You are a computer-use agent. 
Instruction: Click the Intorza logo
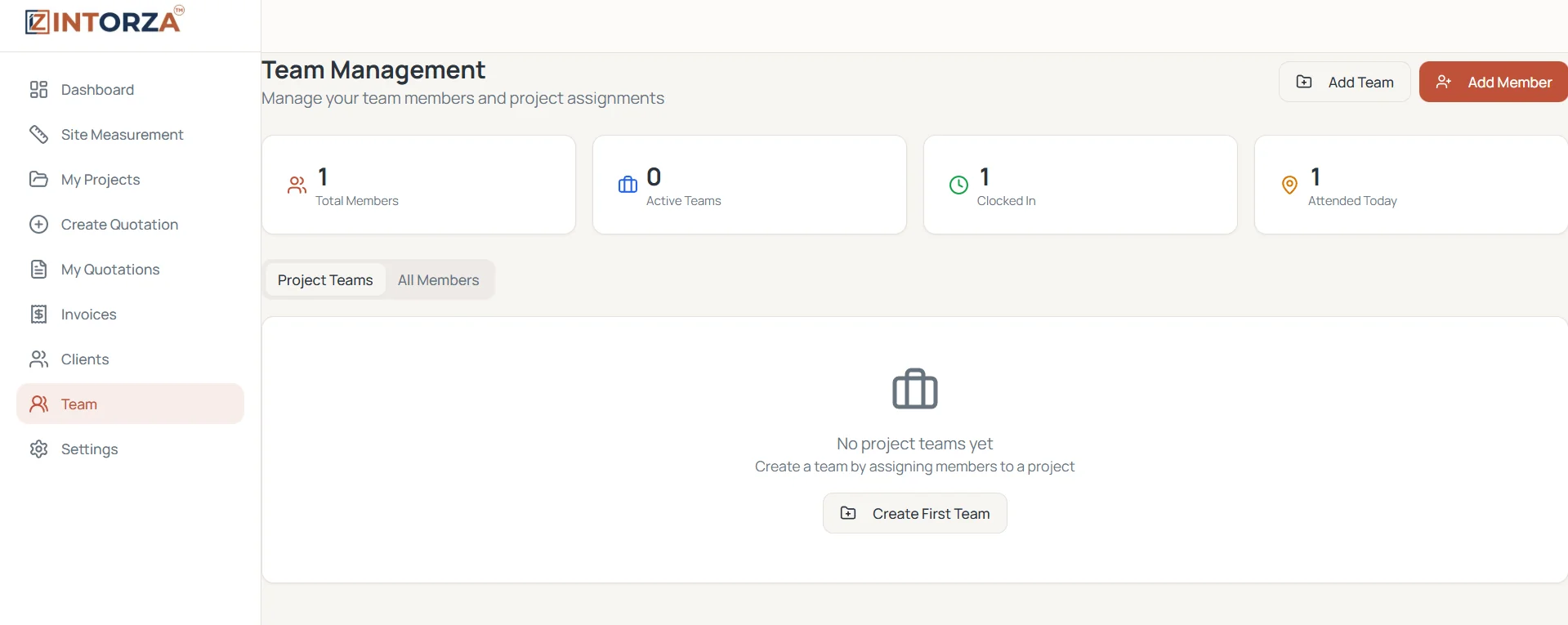point(105,20)
